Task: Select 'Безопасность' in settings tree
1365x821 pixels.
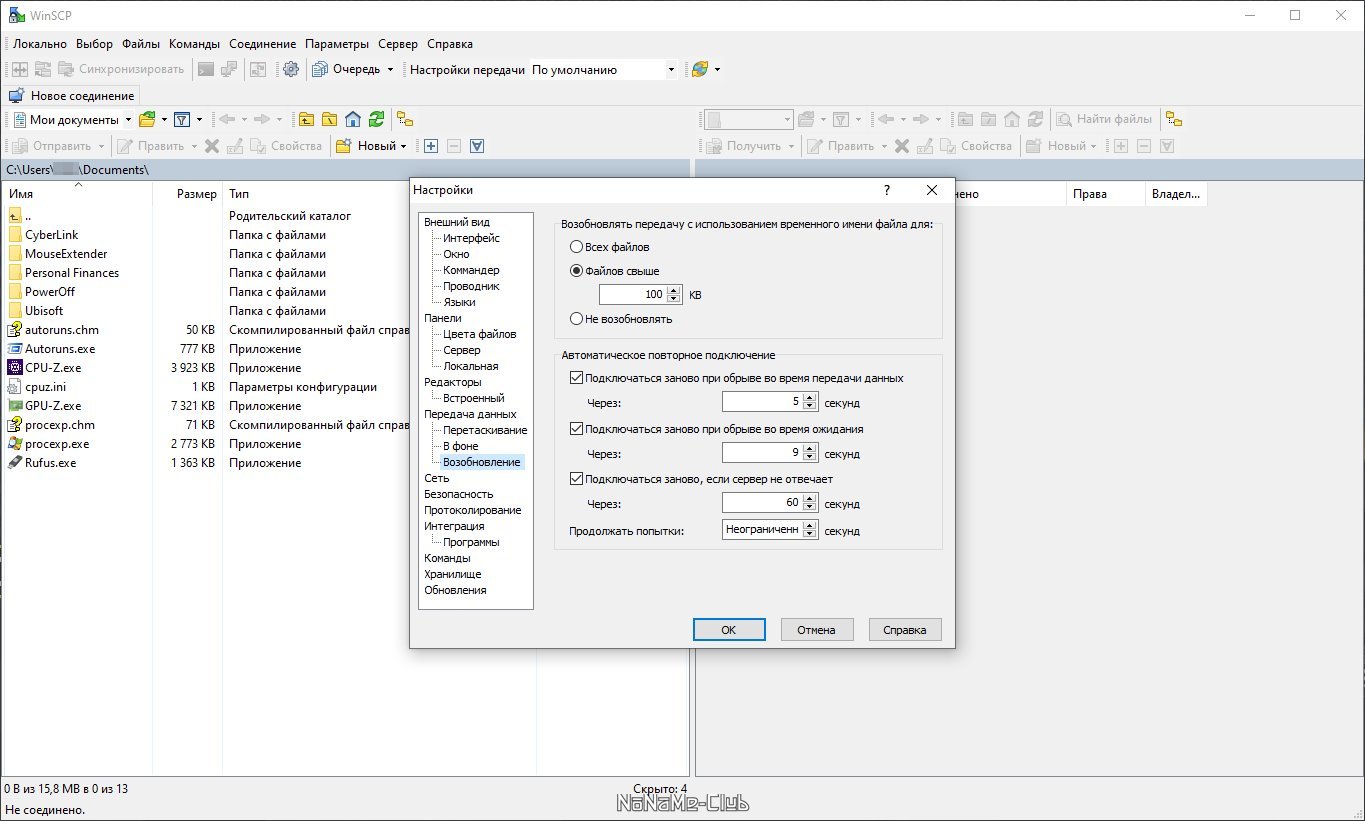Action: 458,494
